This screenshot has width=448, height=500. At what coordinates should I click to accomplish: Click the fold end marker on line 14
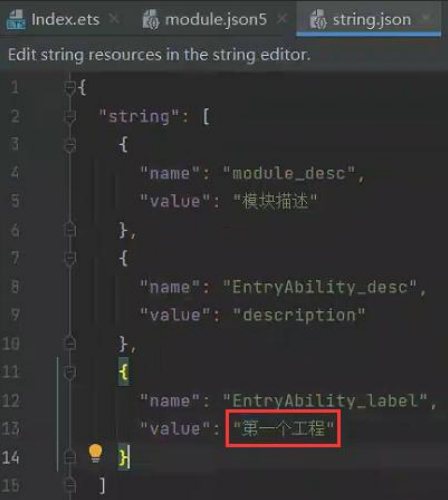tap(70, 457)
